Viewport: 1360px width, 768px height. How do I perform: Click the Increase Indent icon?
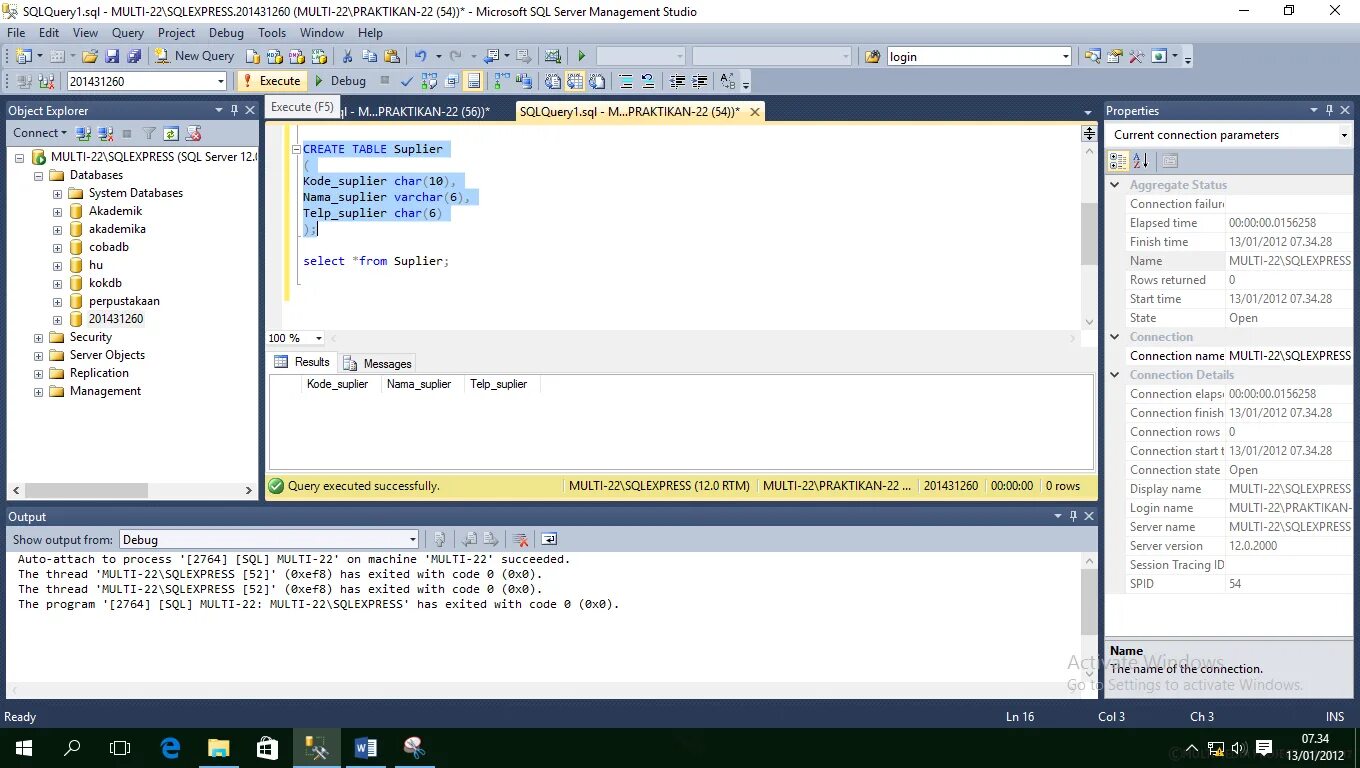click(x=699, y=81)
